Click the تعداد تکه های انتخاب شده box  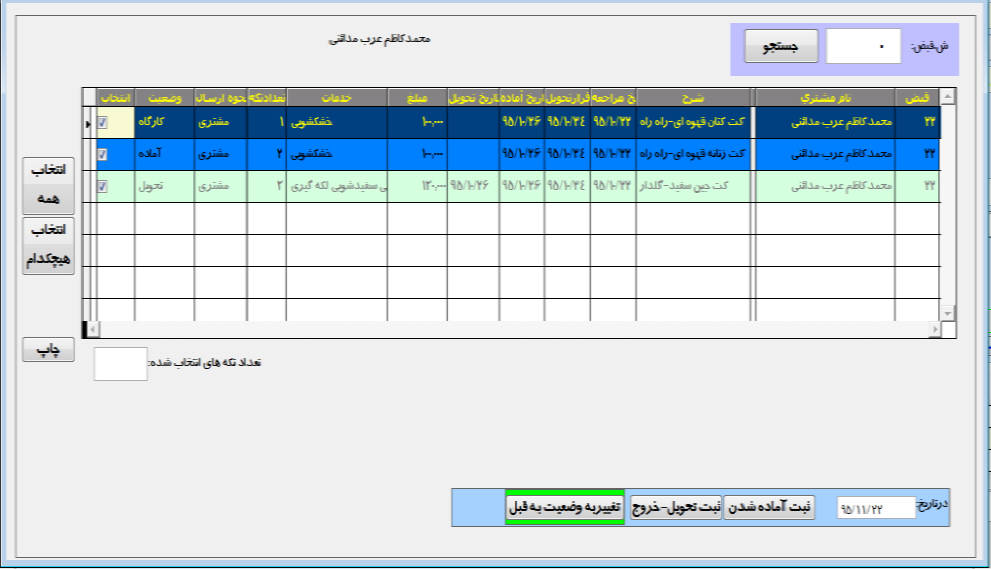tap(121, 364)
